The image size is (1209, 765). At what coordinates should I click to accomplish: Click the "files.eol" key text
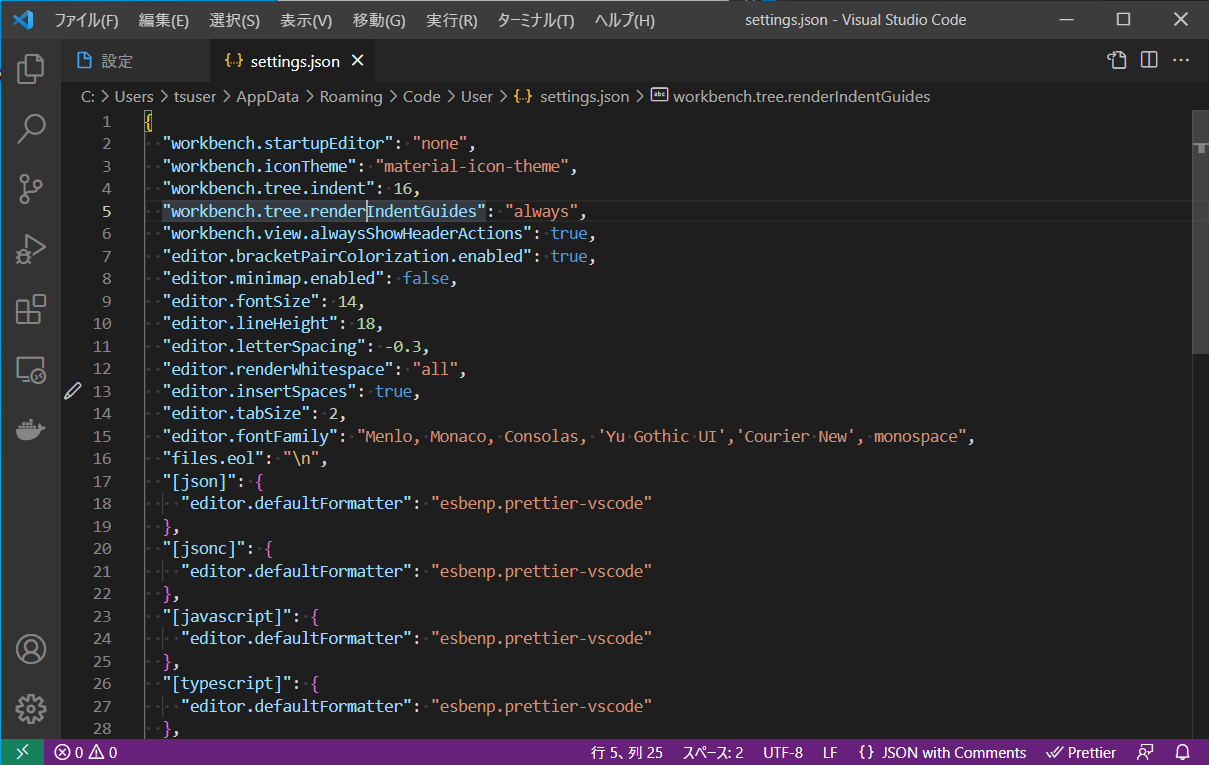point(212,458)
